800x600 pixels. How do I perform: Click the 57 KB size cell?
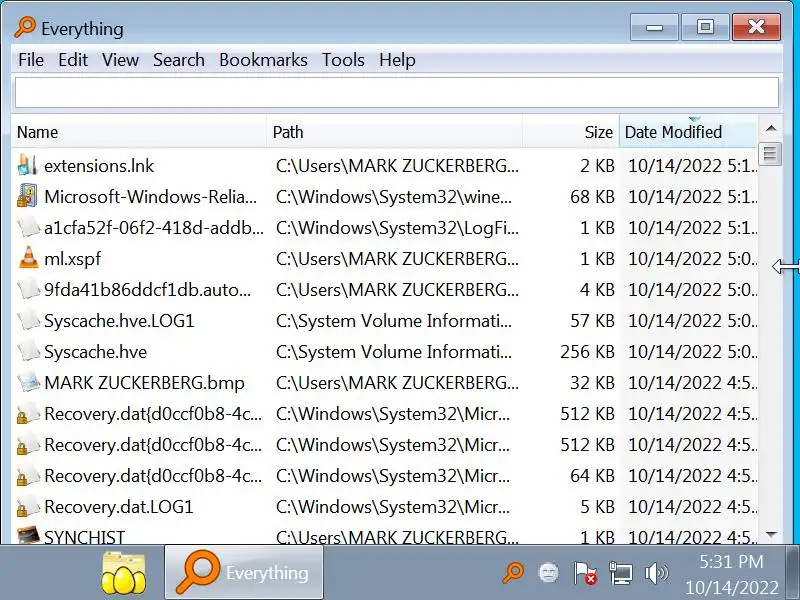(592, 321)
